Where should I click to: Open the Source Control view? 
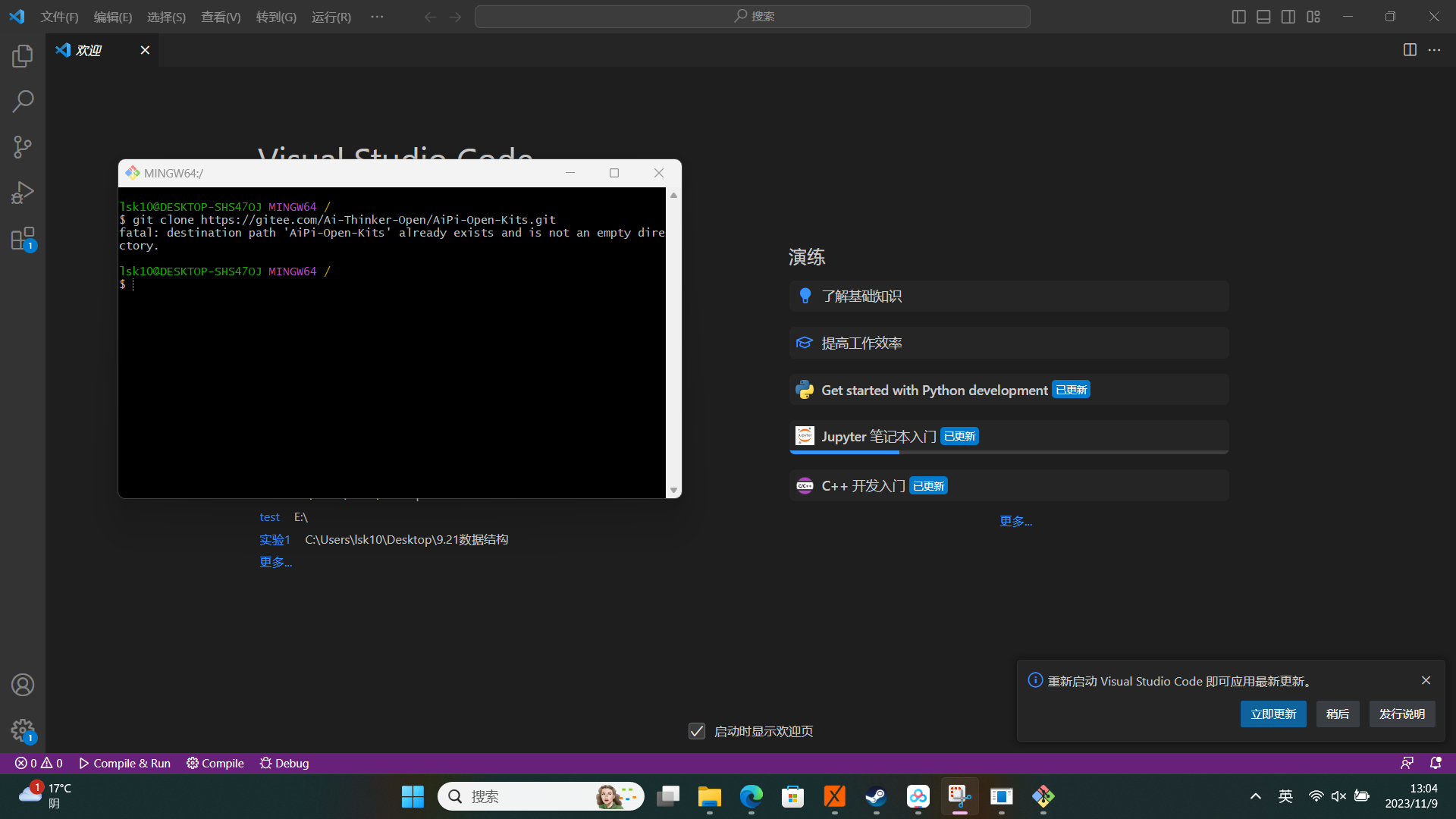click(23, 146)
